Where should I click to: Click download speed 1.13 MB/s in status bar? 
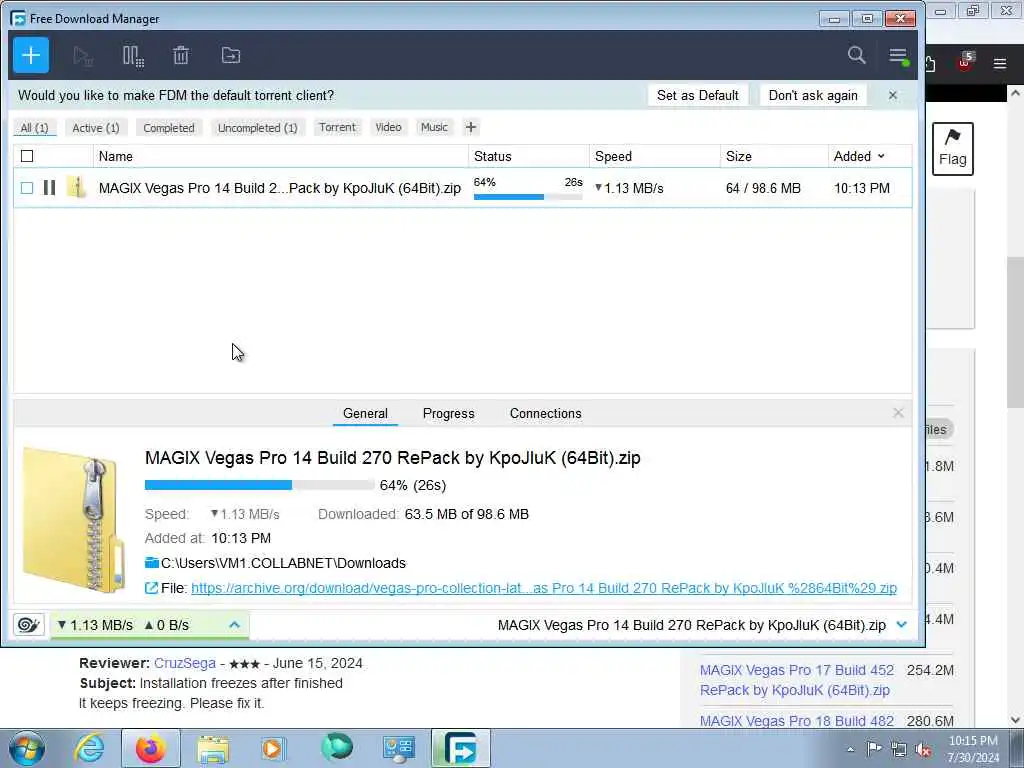pos(95,625)
